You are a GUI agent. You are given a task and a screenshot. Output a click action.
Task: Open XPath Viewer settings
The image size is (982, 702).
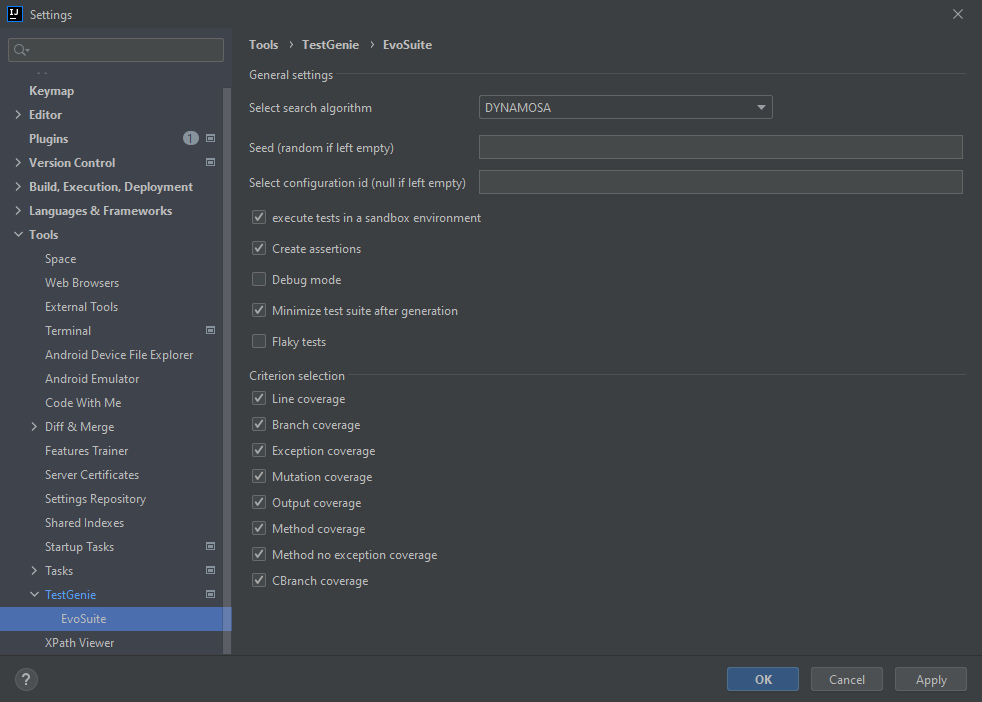[80, 643]
